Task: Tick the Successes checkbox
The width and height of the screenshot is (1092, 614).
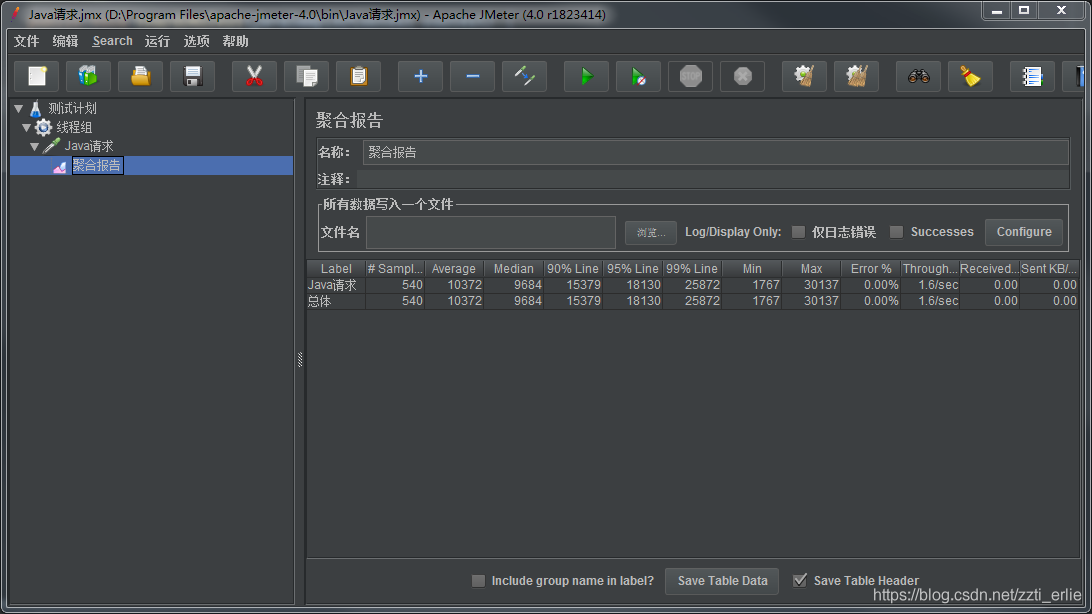Action: [897, 232]
